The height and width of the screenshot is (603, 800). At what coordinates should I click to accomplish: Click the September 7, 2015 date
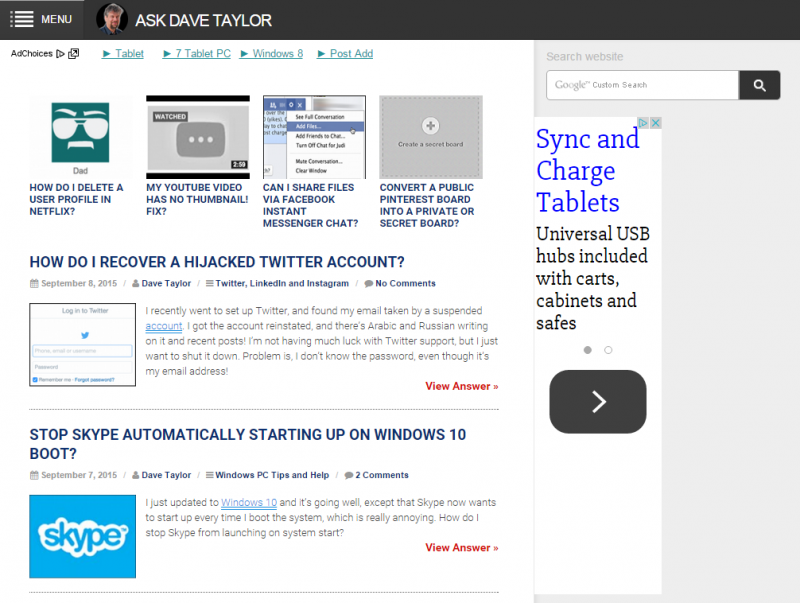pyautogui.click(x=79, y=475)
